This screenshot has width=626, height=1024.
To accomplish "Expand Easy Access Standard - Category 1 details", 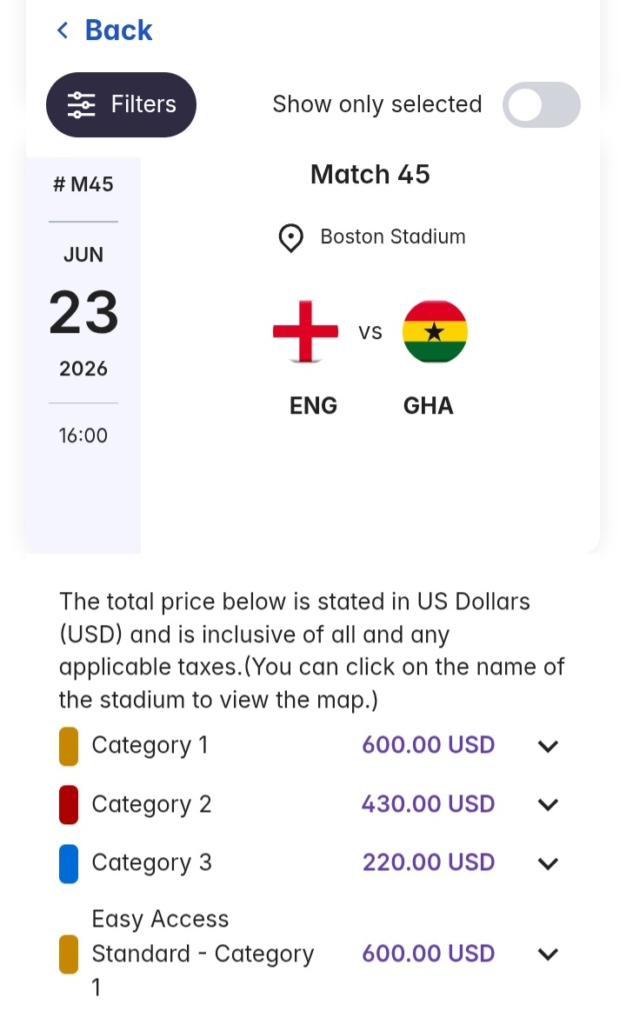I will coord(548,953).
